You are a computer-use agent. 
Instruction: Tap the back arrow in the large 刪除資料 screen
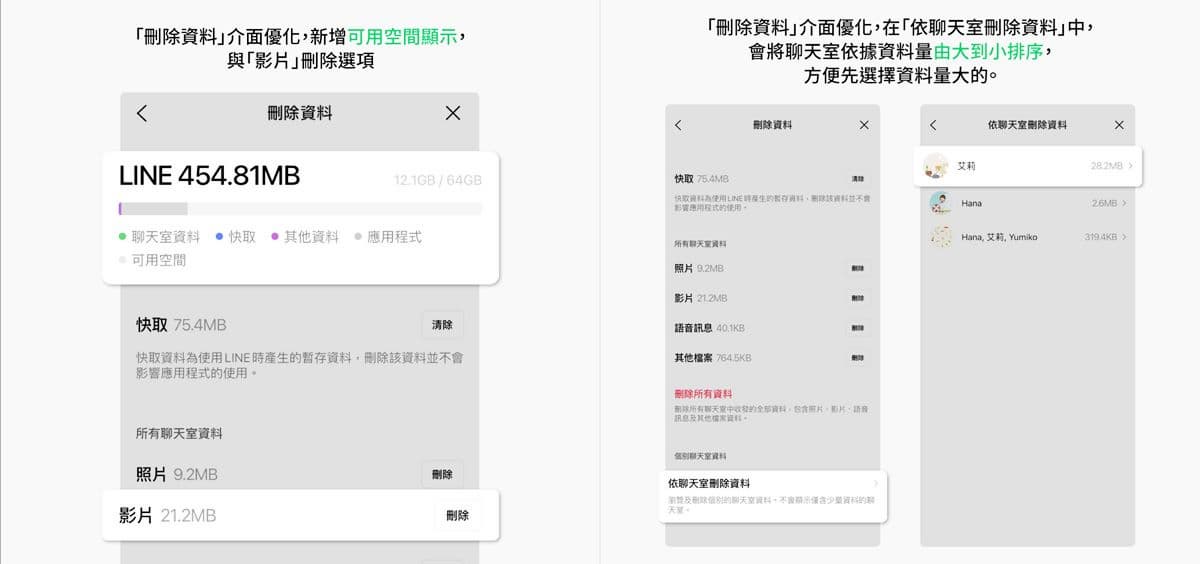[142, 113]
